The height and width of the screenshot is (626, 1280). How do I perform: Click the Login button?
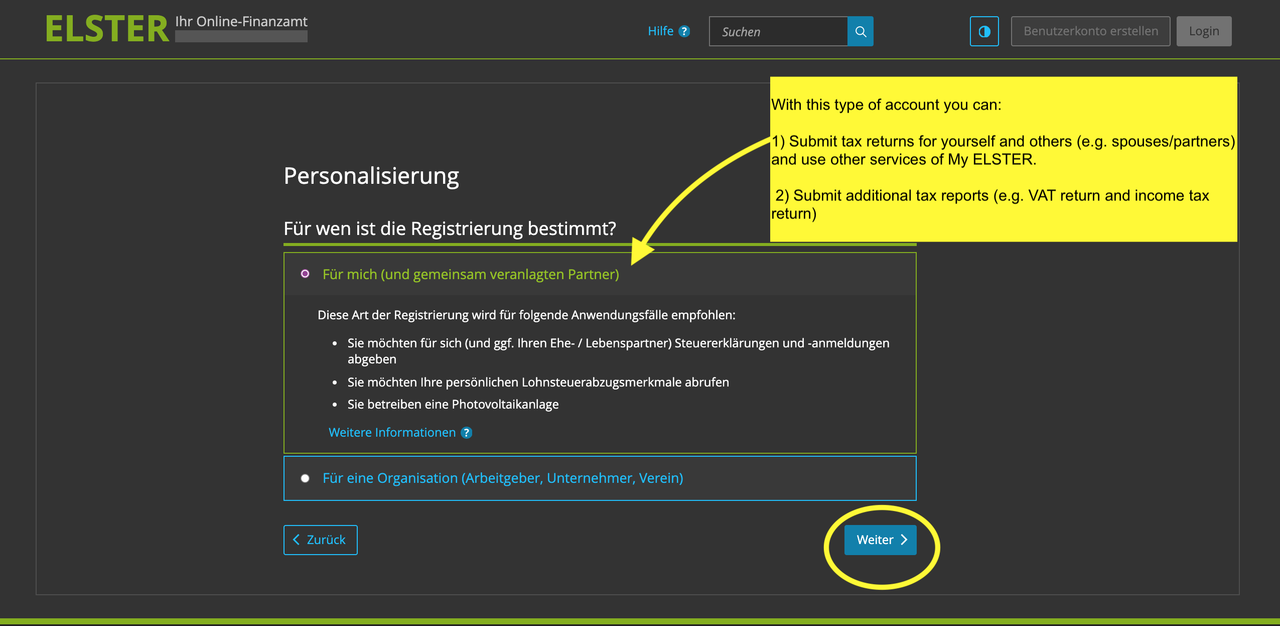click(1204, 31)
